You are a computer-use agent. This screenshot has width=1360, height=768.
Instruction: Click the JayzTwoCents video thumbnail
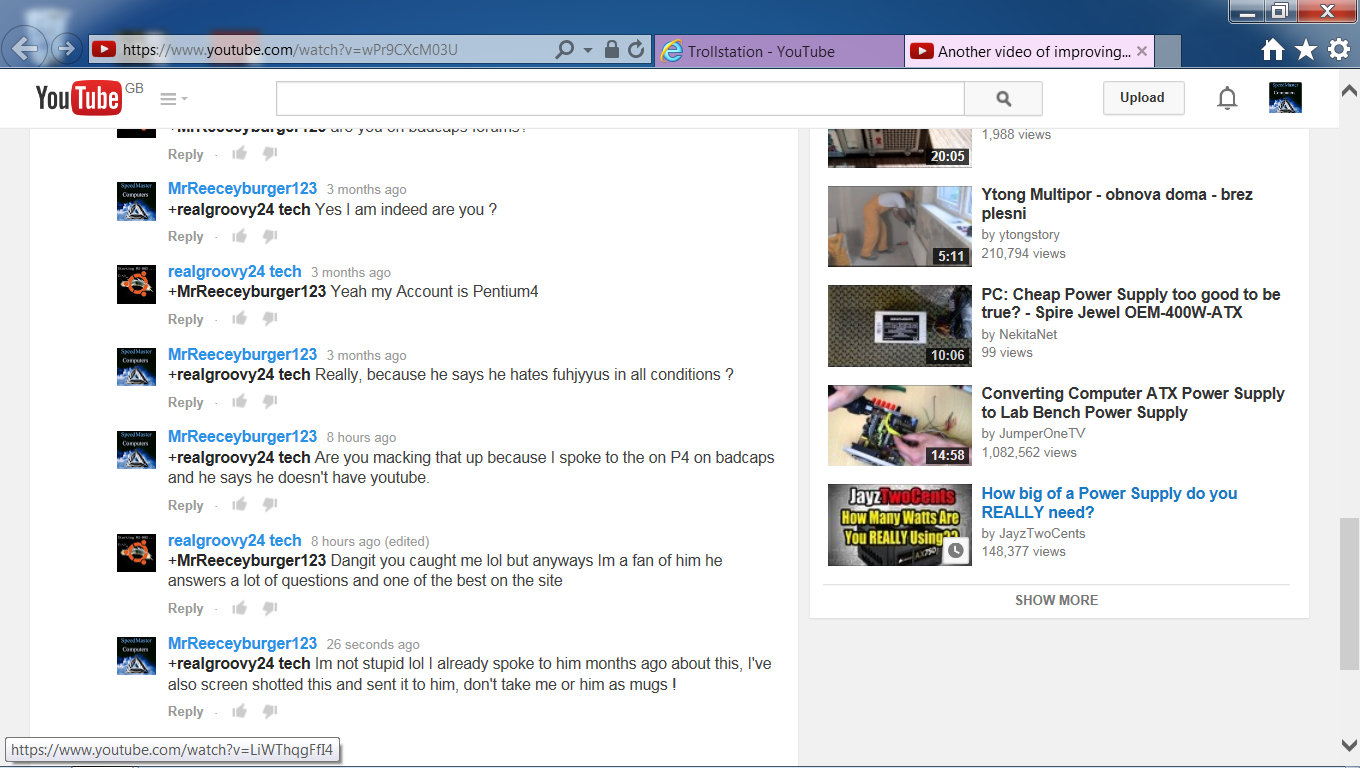coord(900,525)
